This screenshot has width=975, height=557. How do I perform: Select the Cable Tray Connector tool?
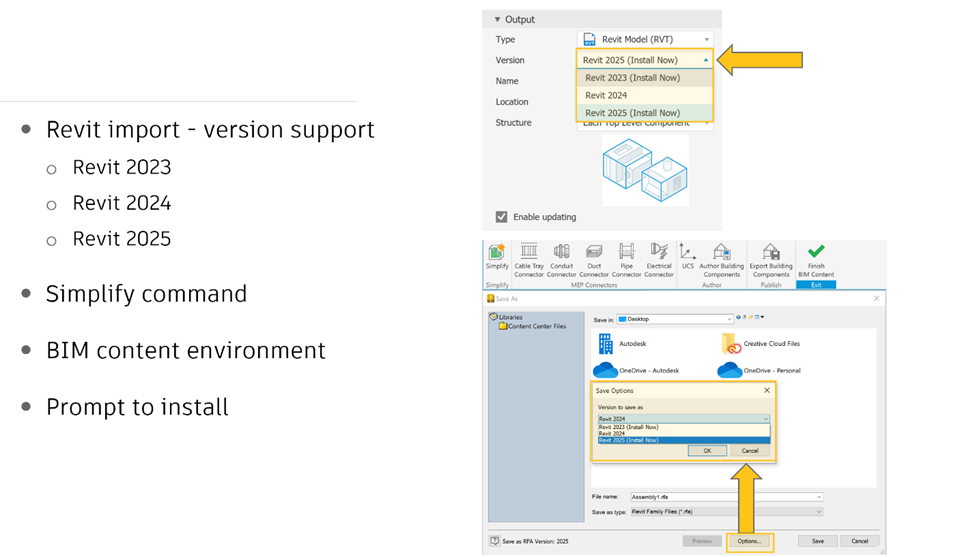click(529, 252)
